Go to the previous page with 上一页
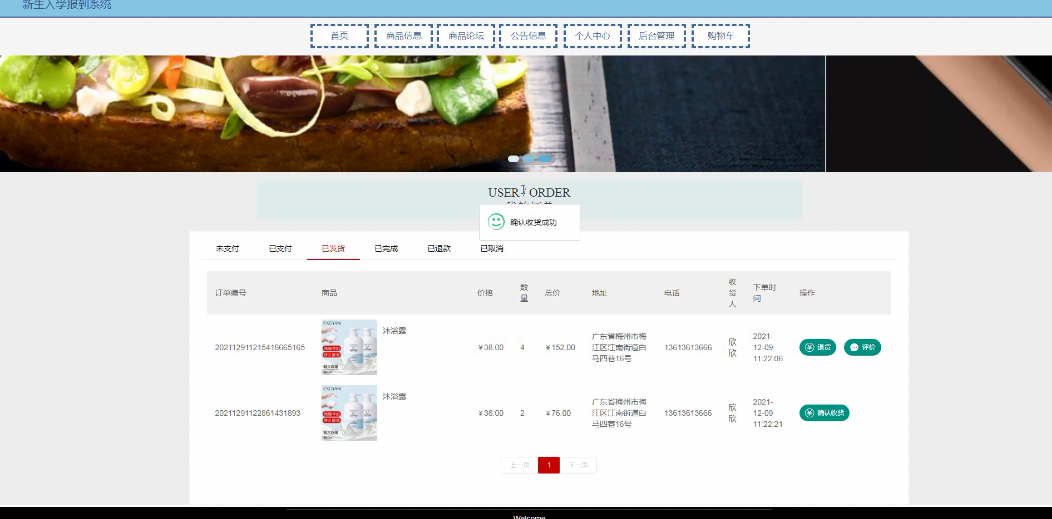The image size is (1052, 519). [x=519, y=465]
